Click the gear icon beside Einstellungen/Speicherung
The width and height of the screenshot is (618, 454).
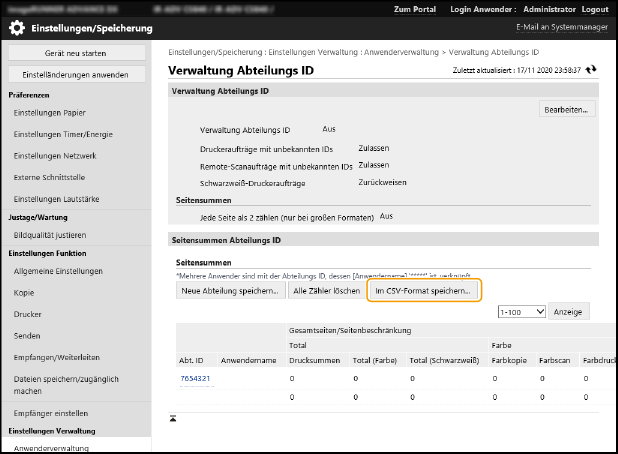pos(17,27)
